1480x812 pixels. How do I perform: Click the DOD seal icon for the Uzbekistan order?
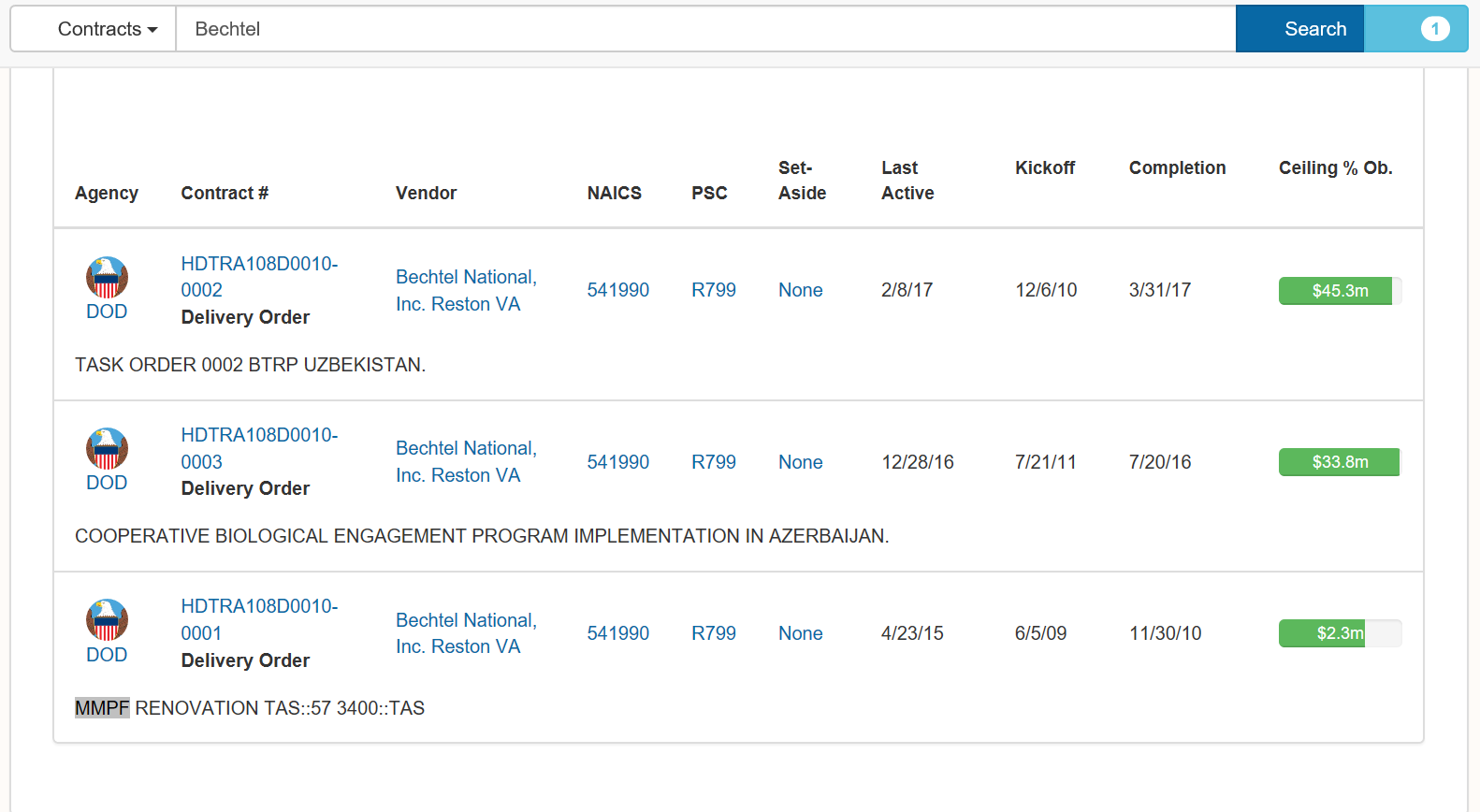coord(107,277)
